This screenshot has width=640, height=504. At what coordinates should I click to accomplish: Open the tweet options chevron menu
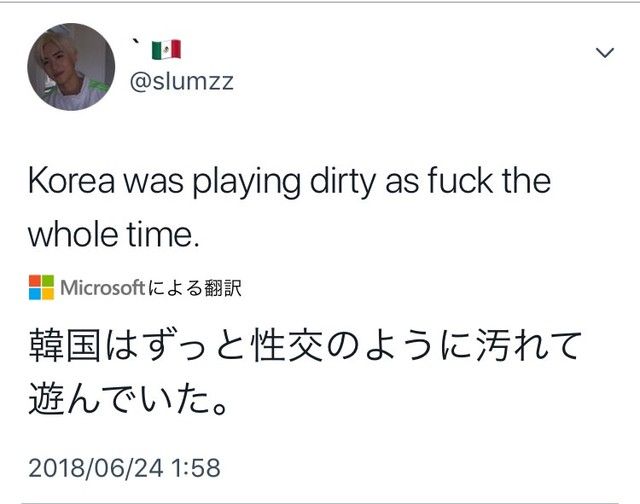(x=605, y=53)
